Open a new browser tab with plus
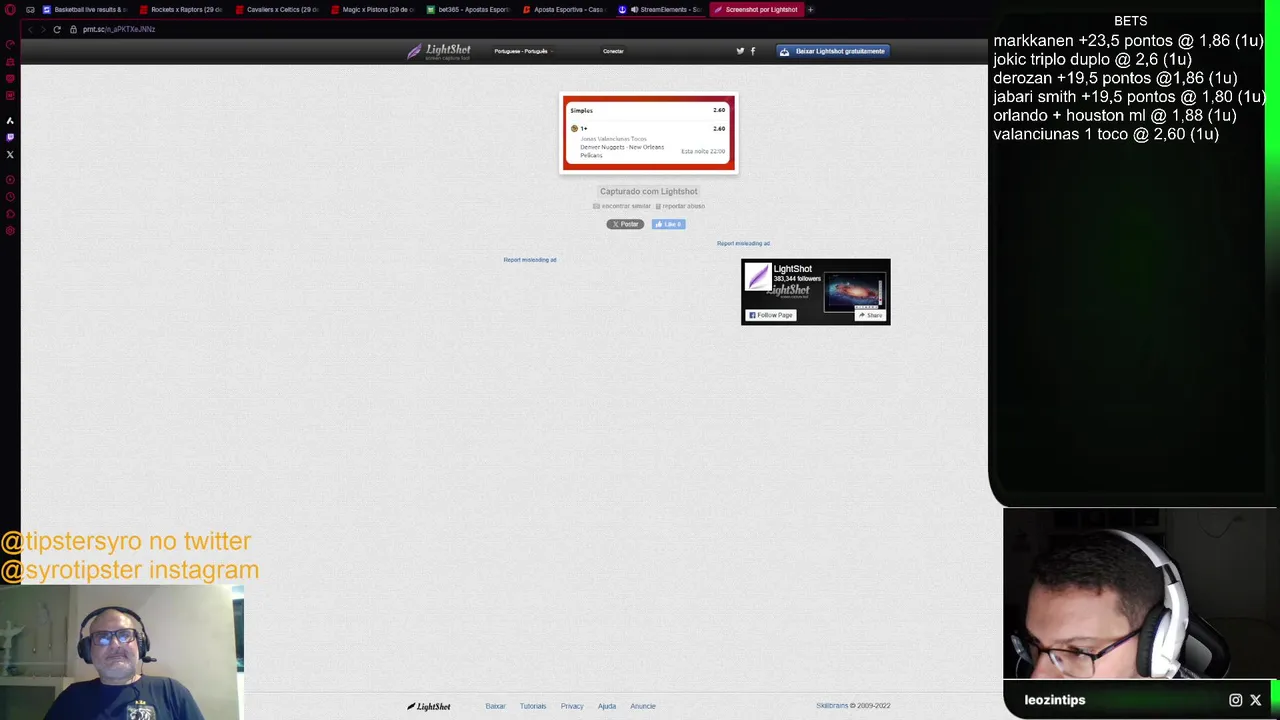Image resolution: width=1280 pixels, height=720 pixels. tap(810, 9)
